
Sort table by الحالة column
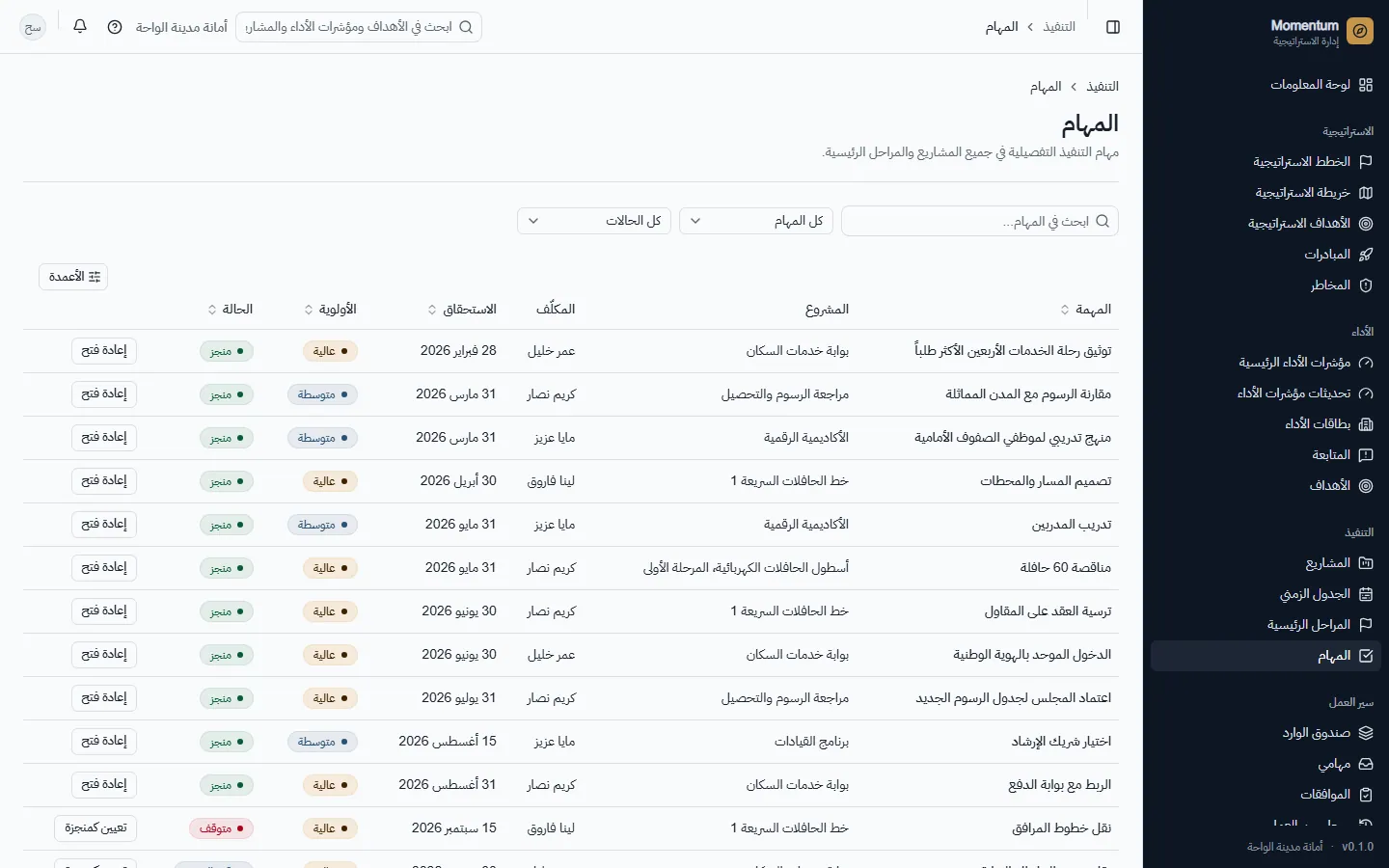[231, 310]
